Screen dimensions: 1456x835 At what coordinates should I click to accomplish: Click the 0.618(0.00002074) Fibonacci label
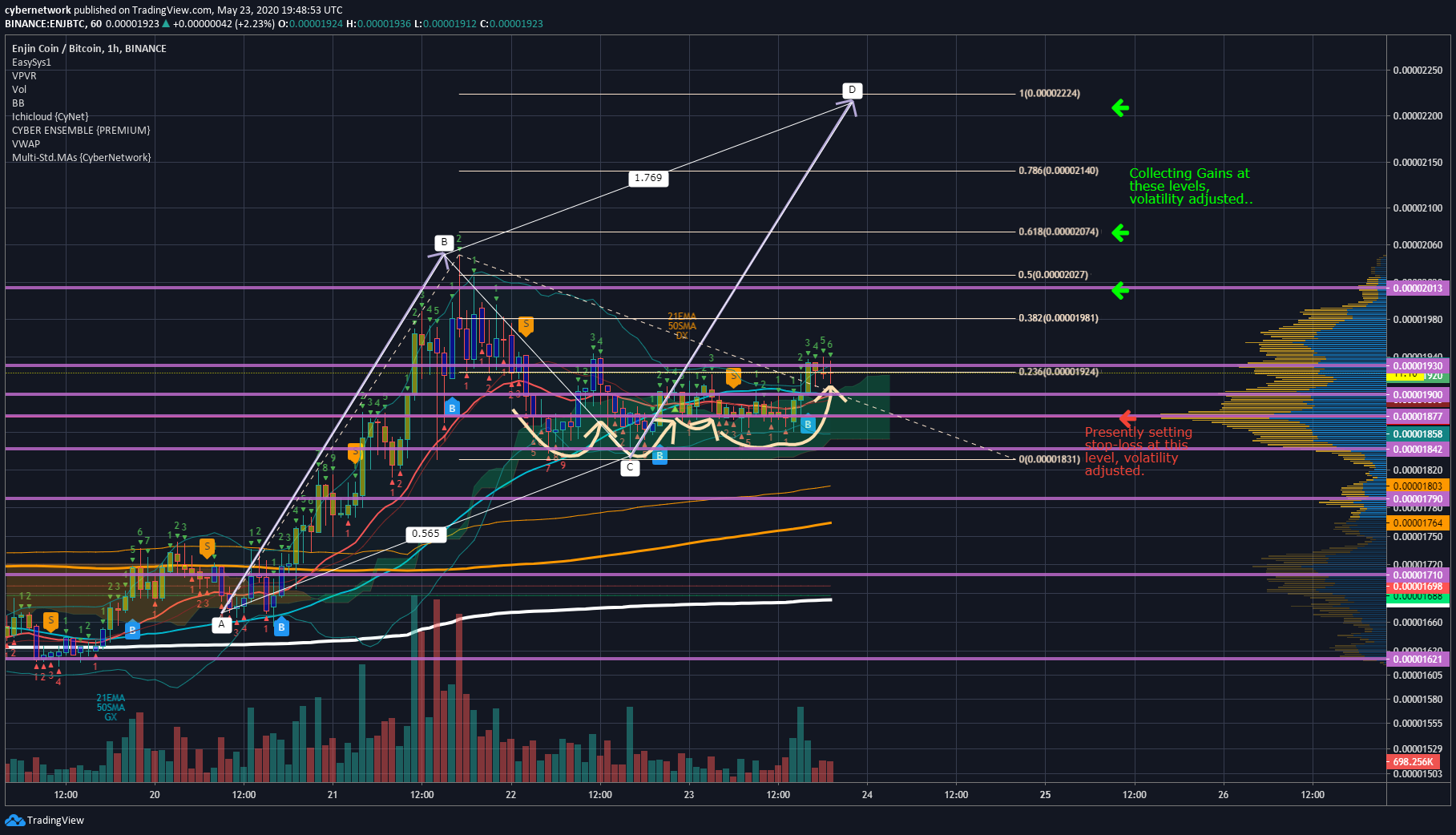[x=1059, y=232]
